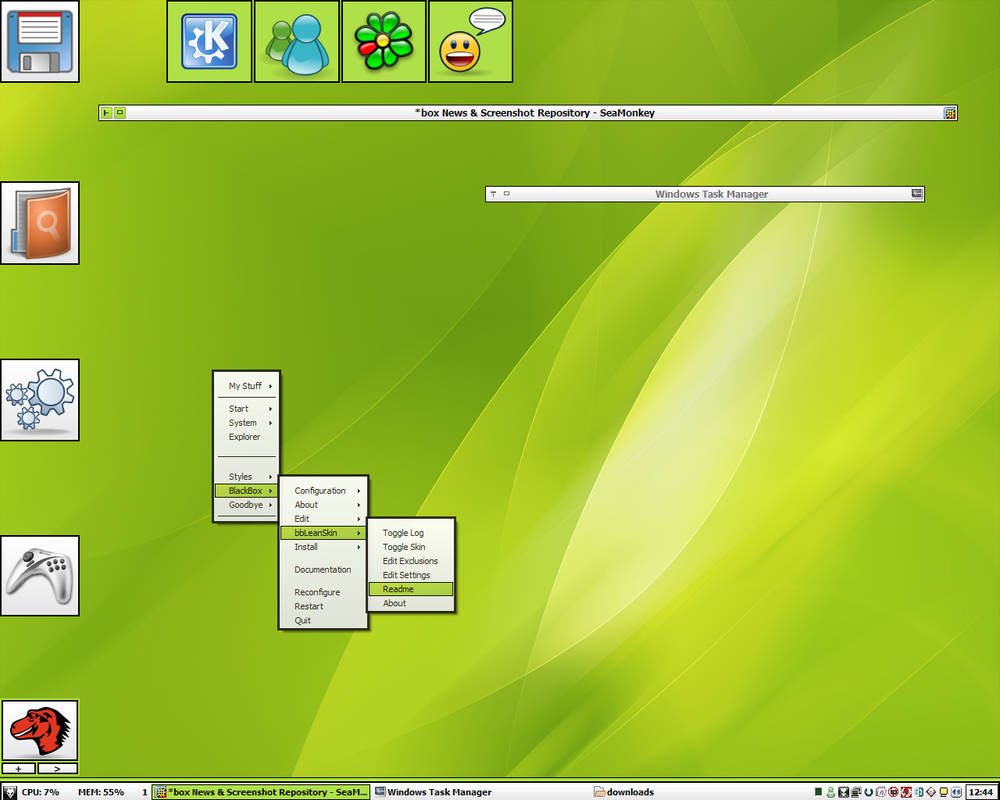Image resolution: width=1000 pixels, height=800 pixels.
Task: Launch games via the controller icon
Action: pos(40,575)
